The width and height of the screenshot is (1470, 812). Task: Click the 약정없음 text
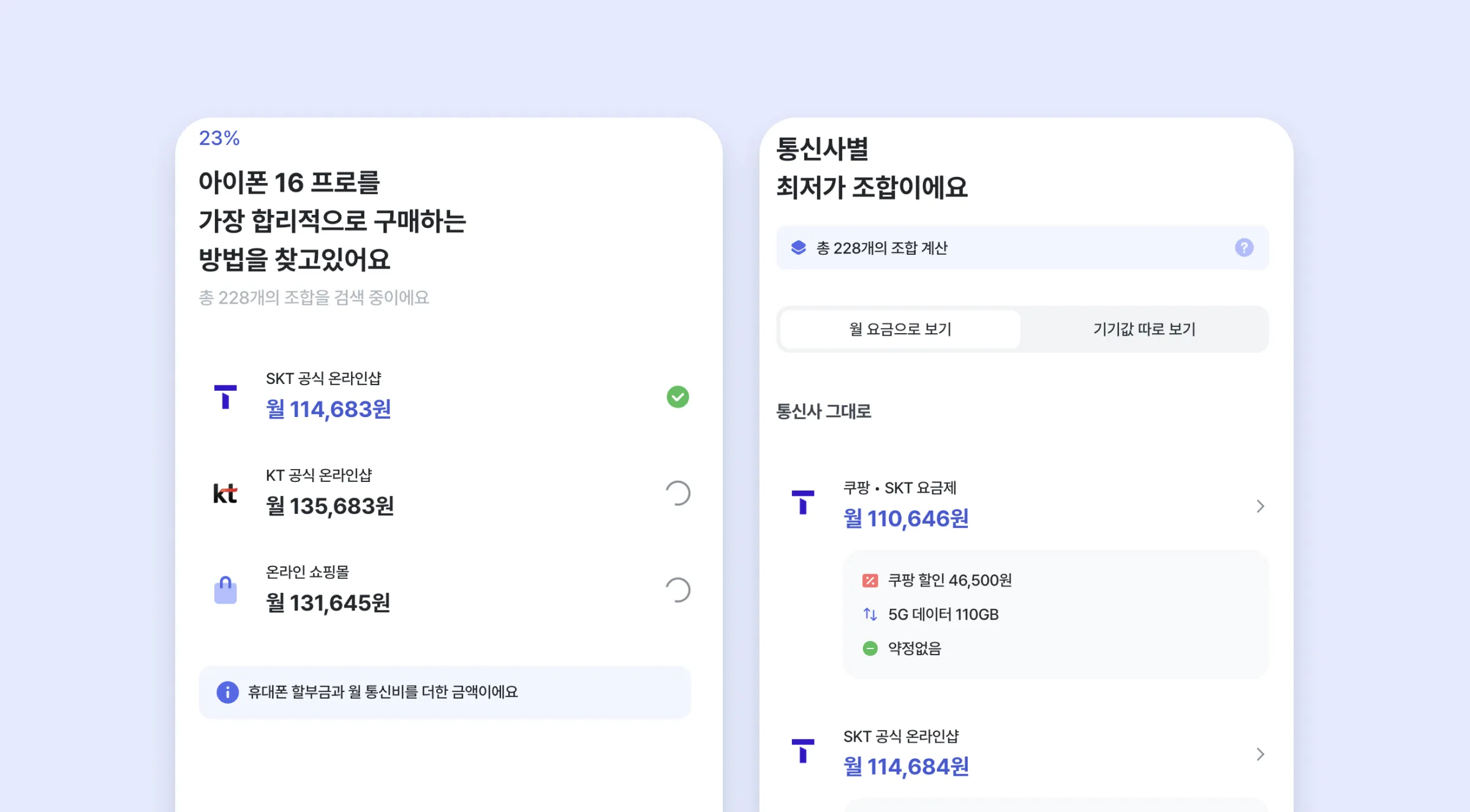(914, 648)
